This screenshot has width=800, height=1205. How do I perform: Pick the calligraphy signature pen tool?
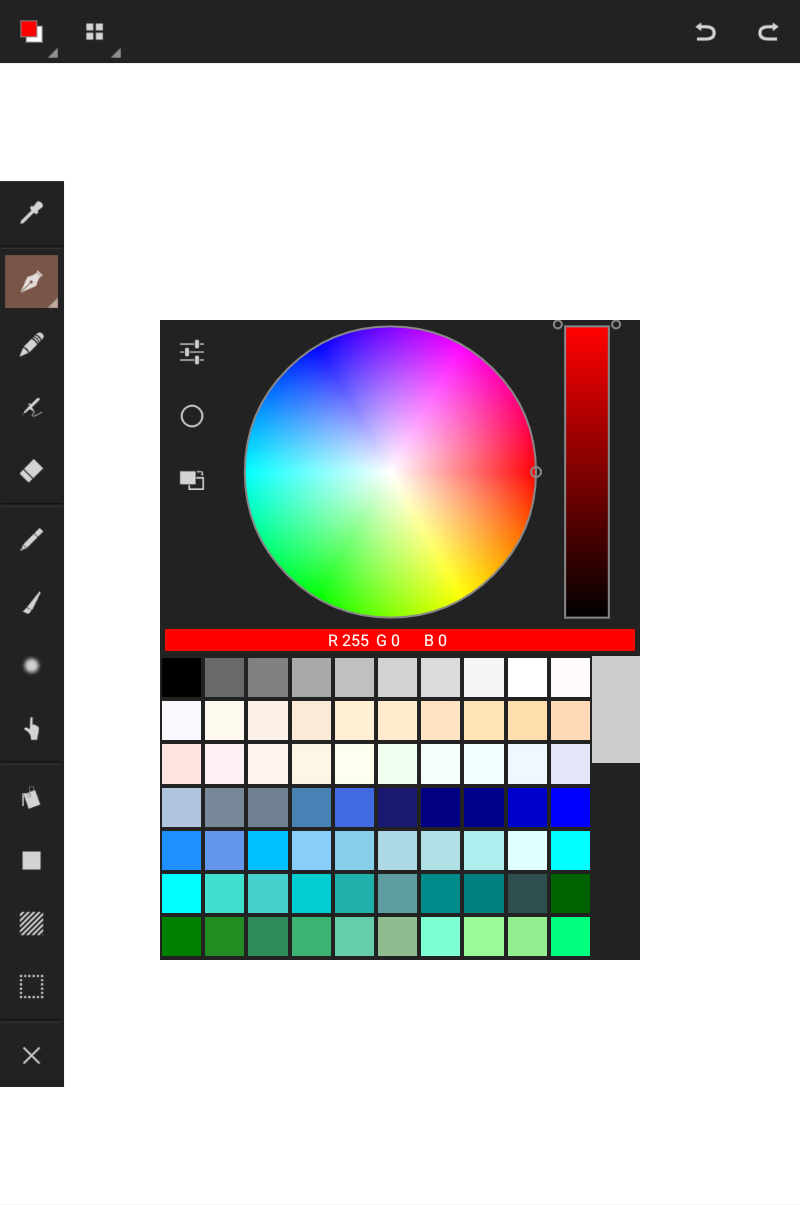32,407
